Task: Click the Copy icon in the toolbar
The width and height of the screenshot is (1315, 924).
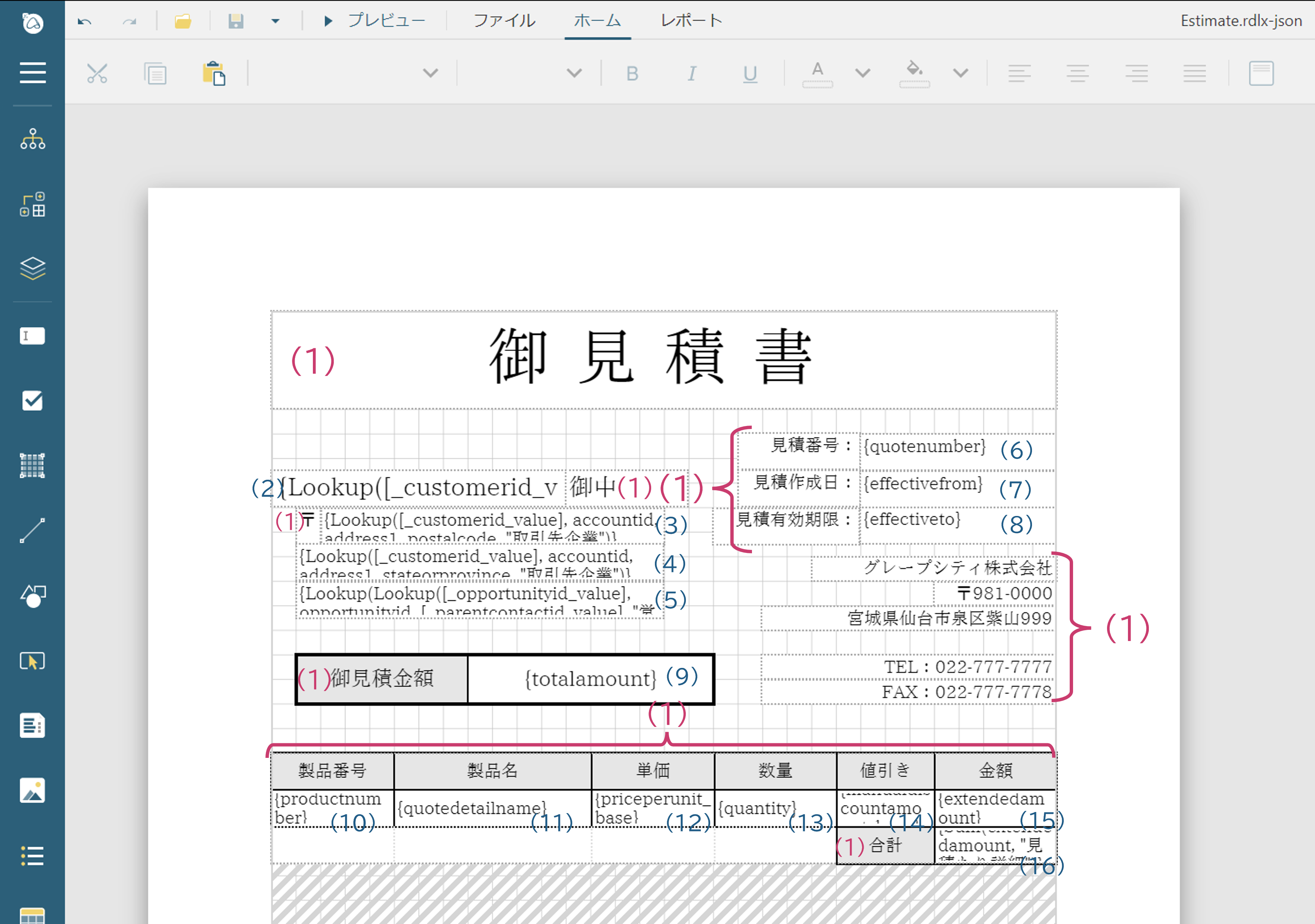Action: tap(155, 73)
